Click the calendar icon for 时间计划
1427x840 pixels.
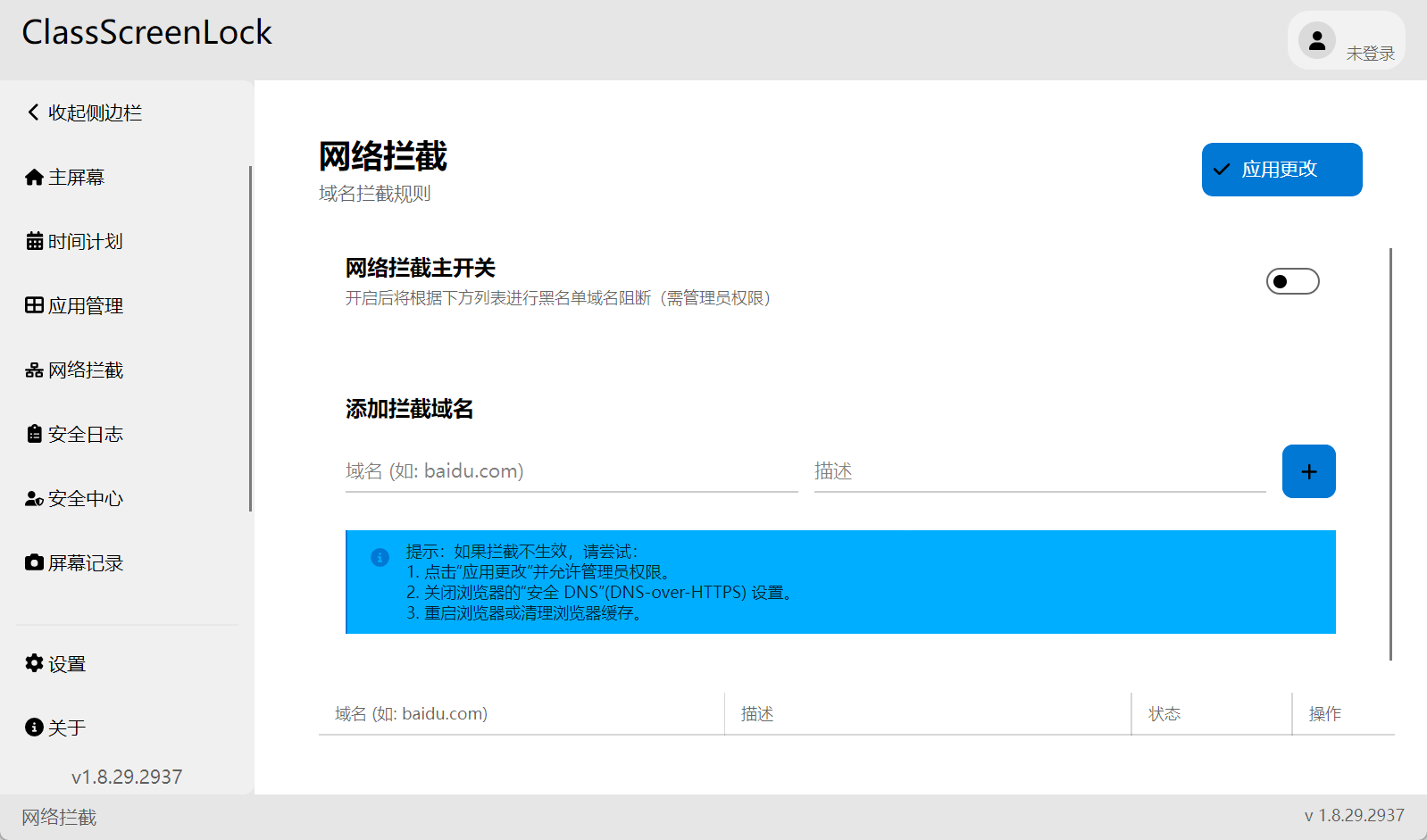(x=34, y=241)
